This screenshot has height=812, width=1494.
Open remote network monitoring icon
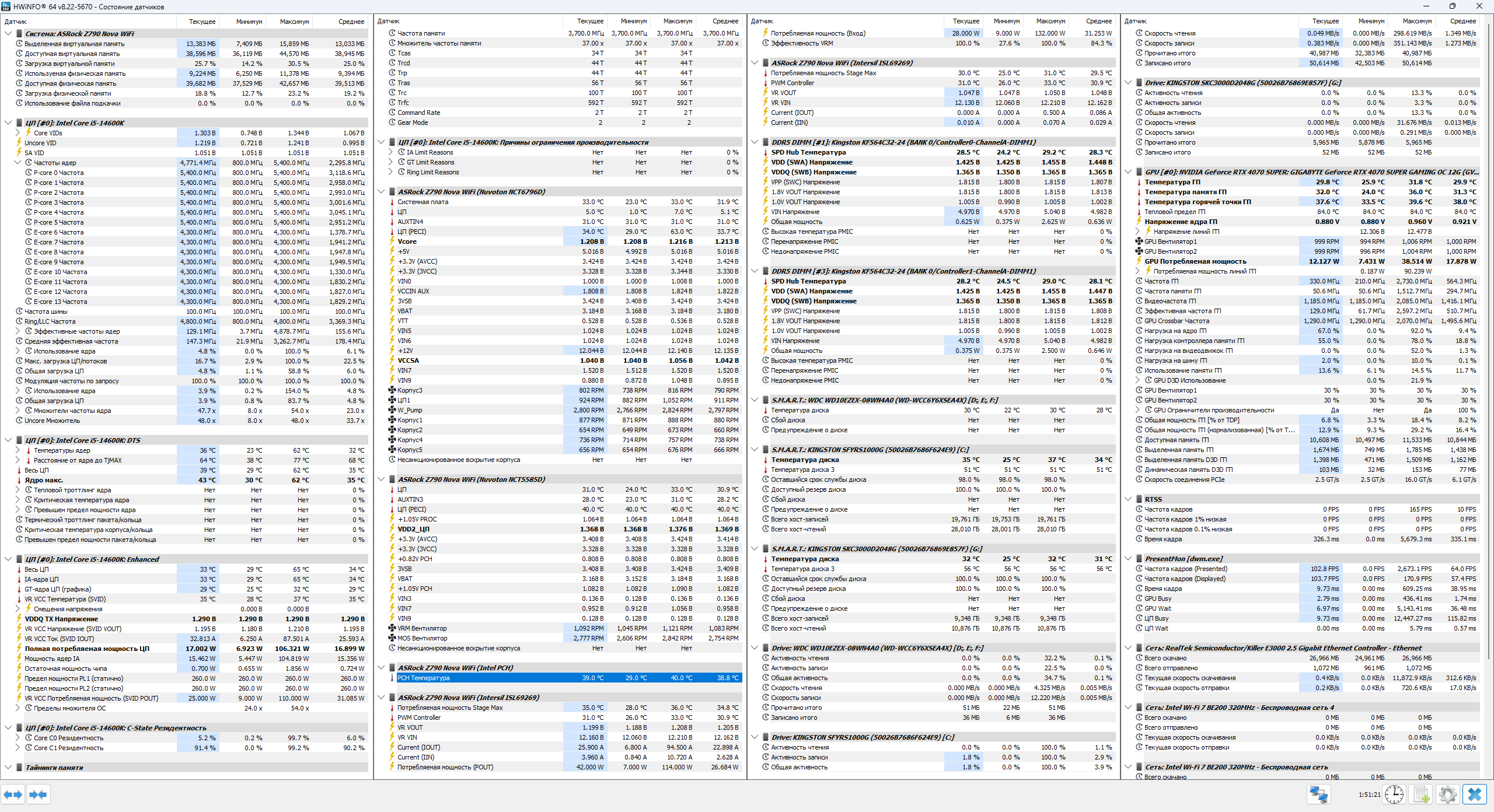1318,794
